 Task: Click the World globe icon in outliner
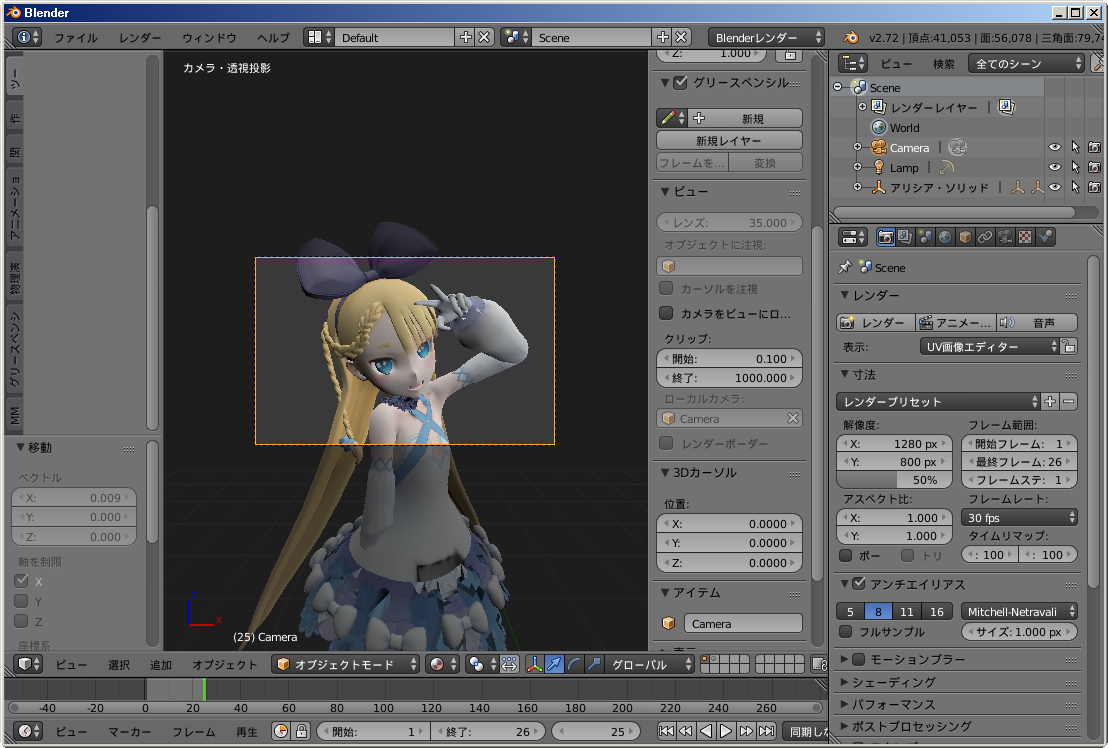(x=878, y=128)
